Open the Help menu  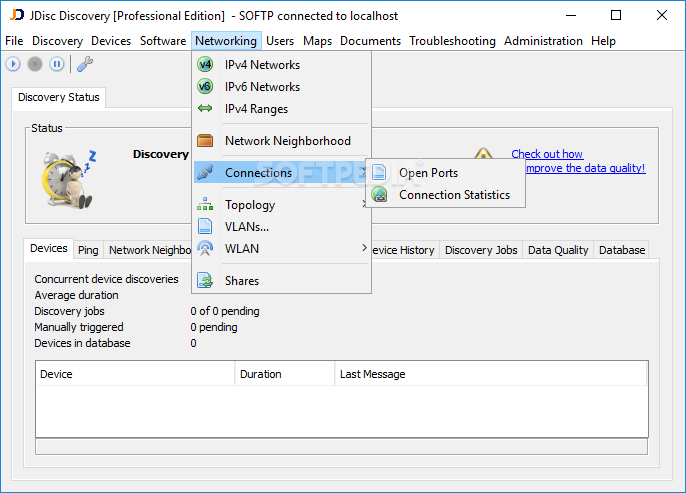[x=603, y=41]
